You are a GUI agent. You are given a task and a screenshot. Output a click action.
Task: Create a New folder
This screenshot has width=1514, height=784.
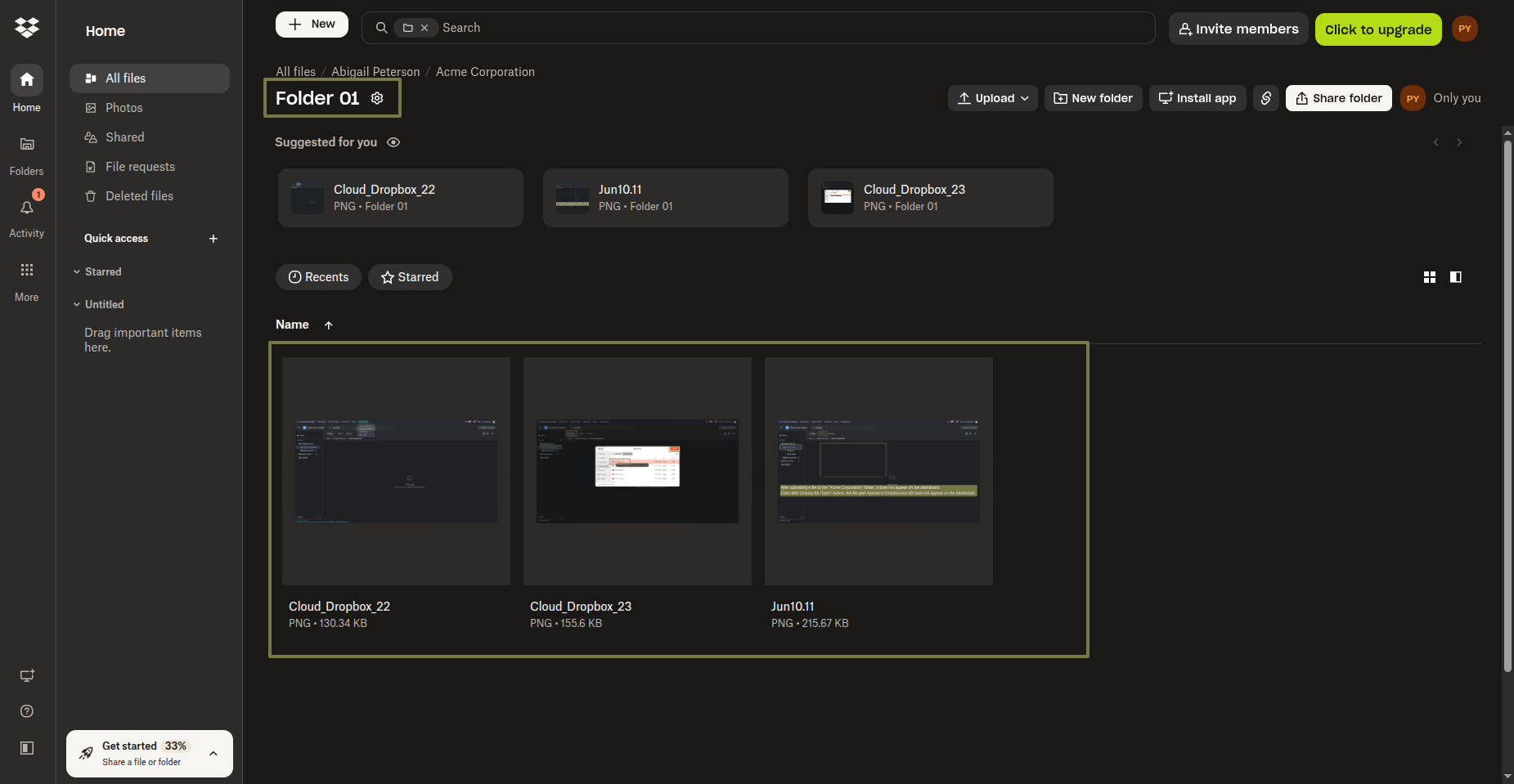[x=1094, y=98]
